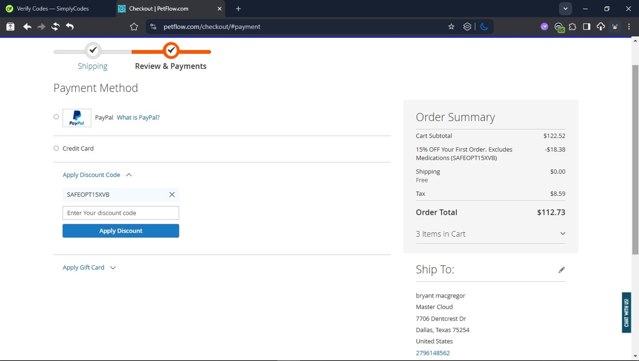Open the tab search dropdown in title bar
Screen dimensions: 639x361
(565, 9)
